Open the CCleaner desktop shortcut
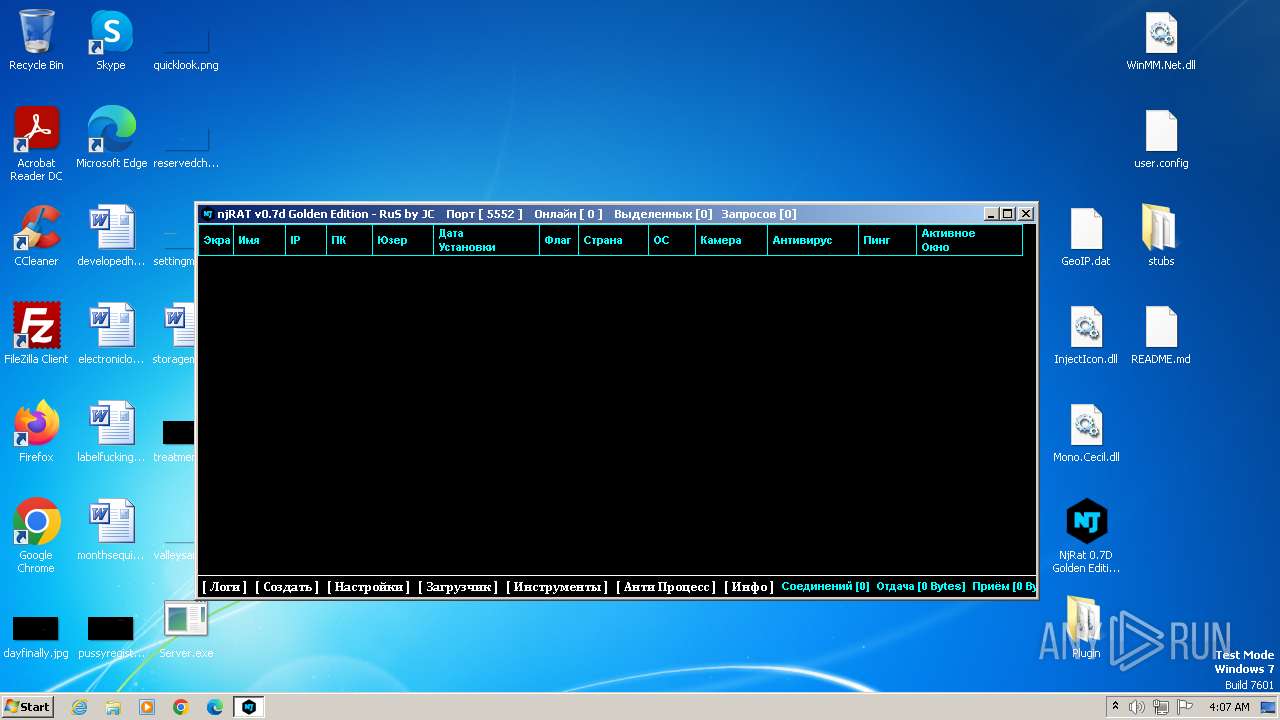1280x720 pixels. (36, 236)
